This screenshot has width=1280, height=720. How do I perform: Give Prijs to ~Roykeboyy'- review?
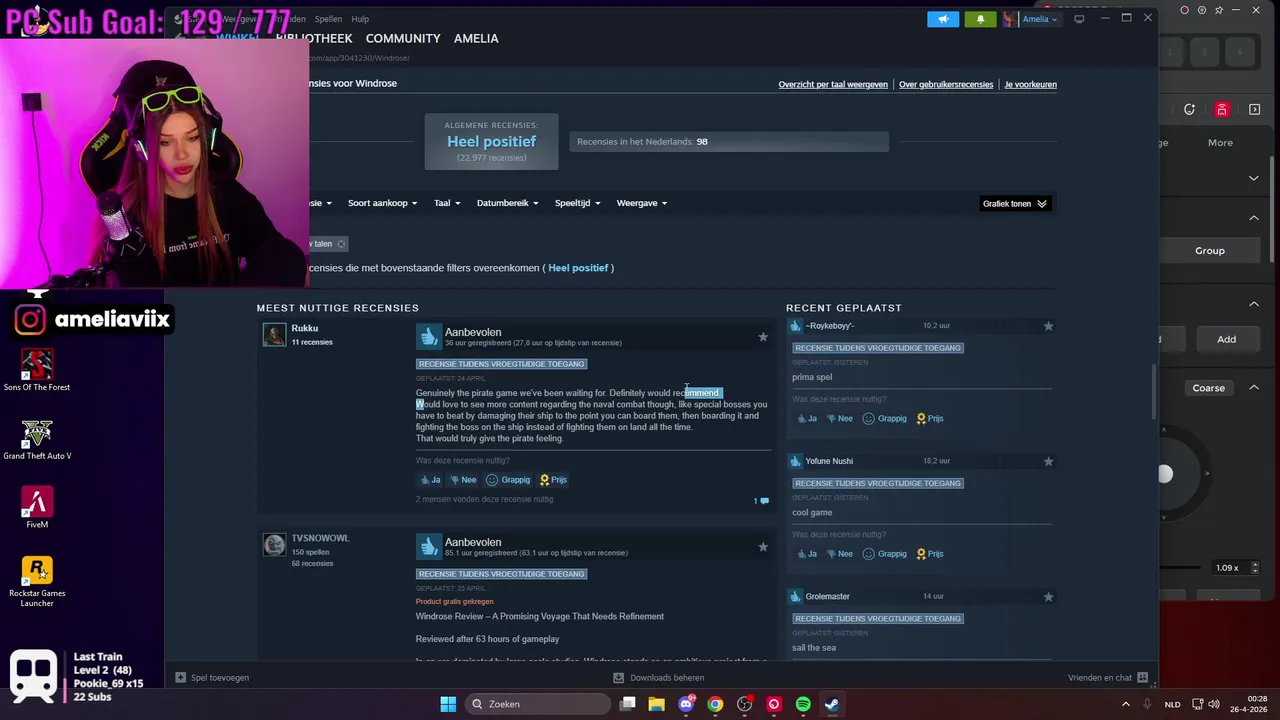[930, 419]
